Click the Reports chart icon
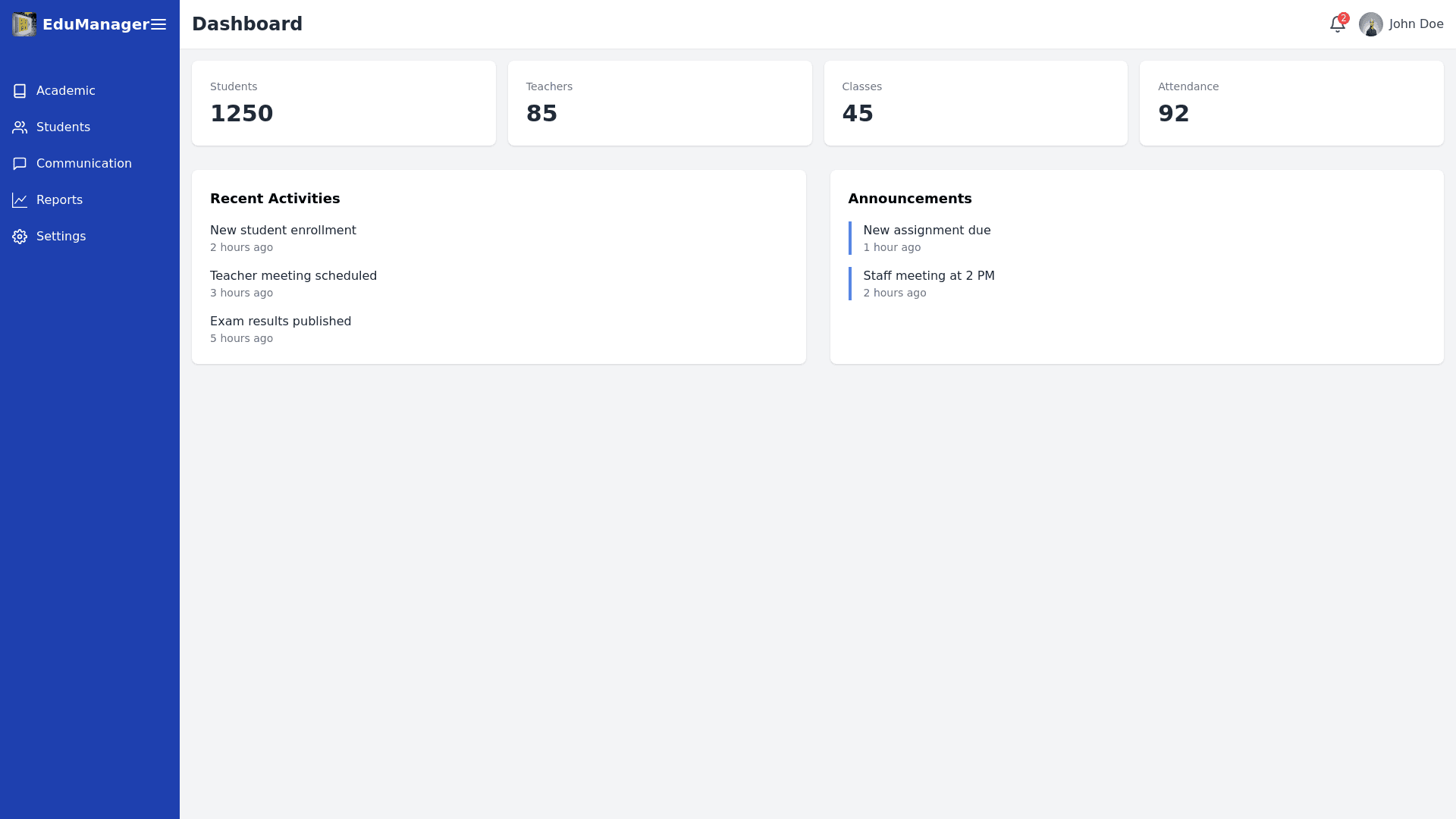The height and width of the screenshot is (819, 1456). coord(20,200)
